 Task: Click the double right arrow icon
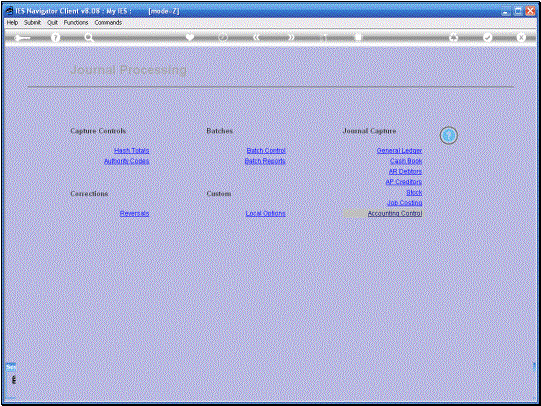tap(291, 37)
